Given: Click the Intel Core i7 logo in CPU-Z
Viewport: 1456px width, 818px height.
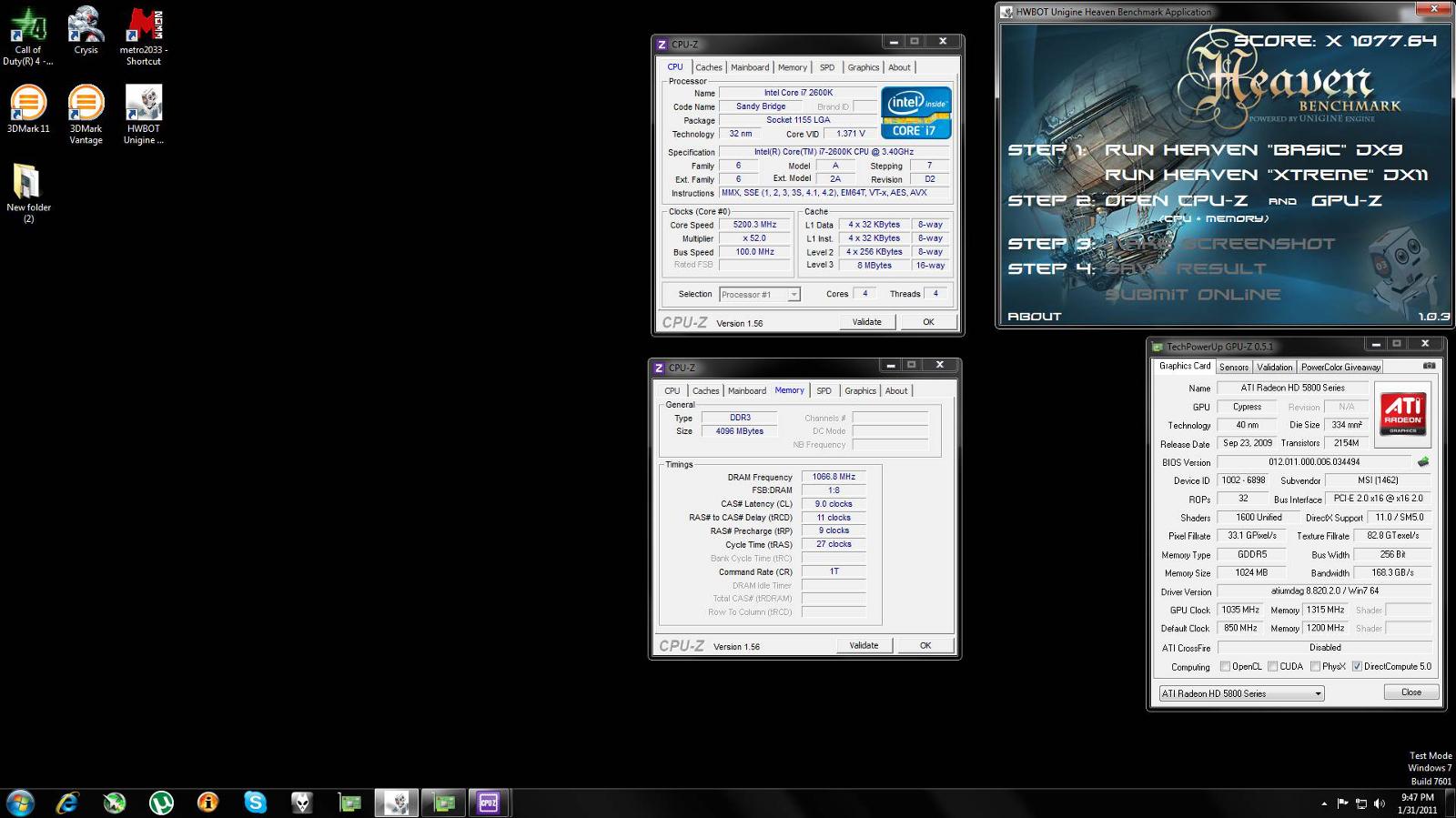Looking at the screenshot, I should tap(915, 112).
